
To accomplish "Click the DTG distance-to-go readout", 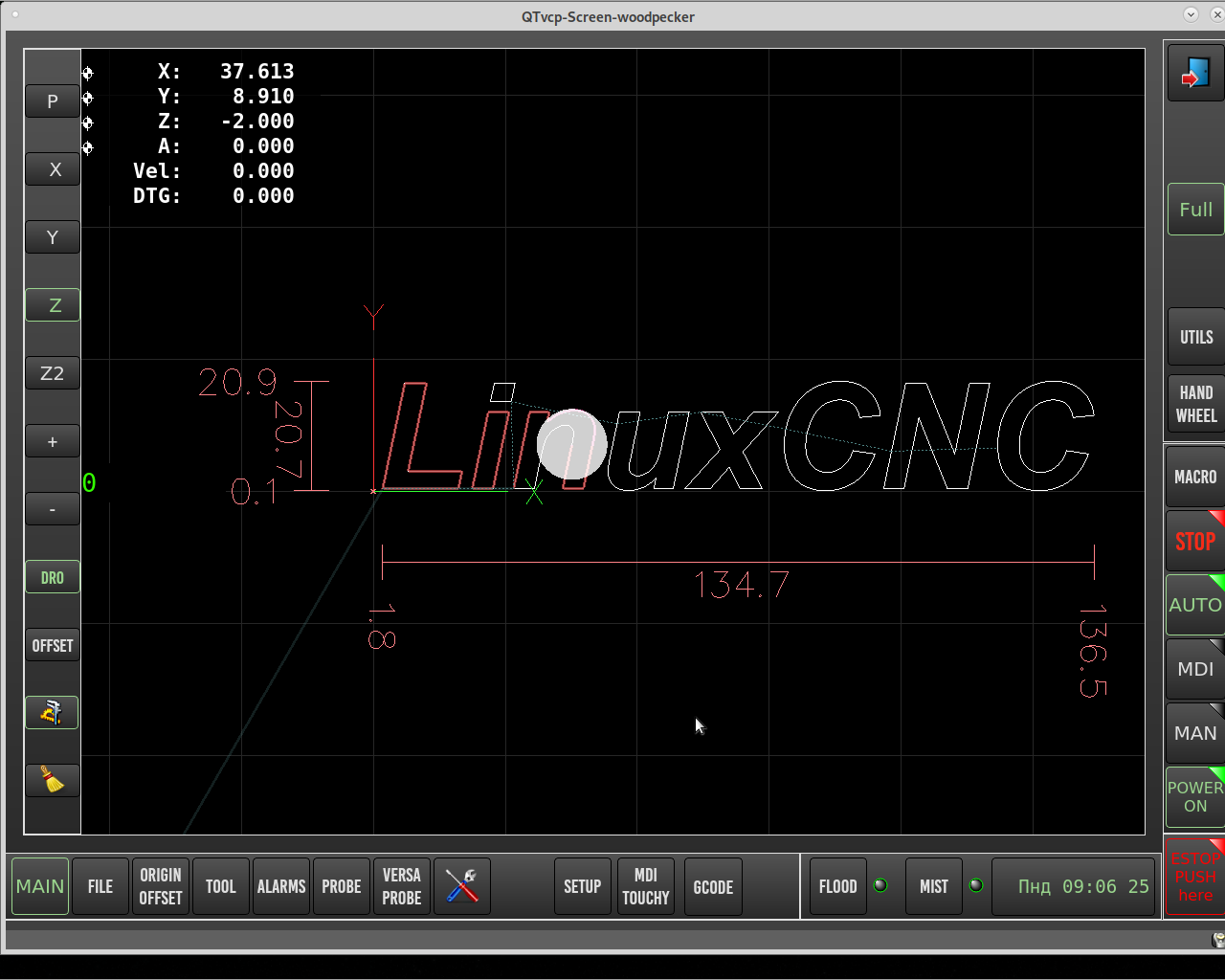I will tap(213, 196).
